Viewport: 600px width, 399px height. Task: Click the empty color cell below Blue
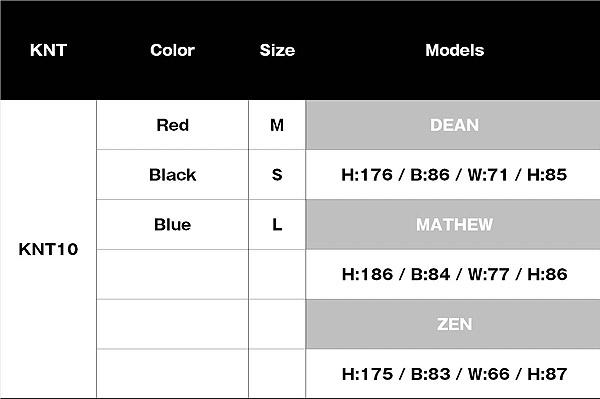(x=173, y=274)
